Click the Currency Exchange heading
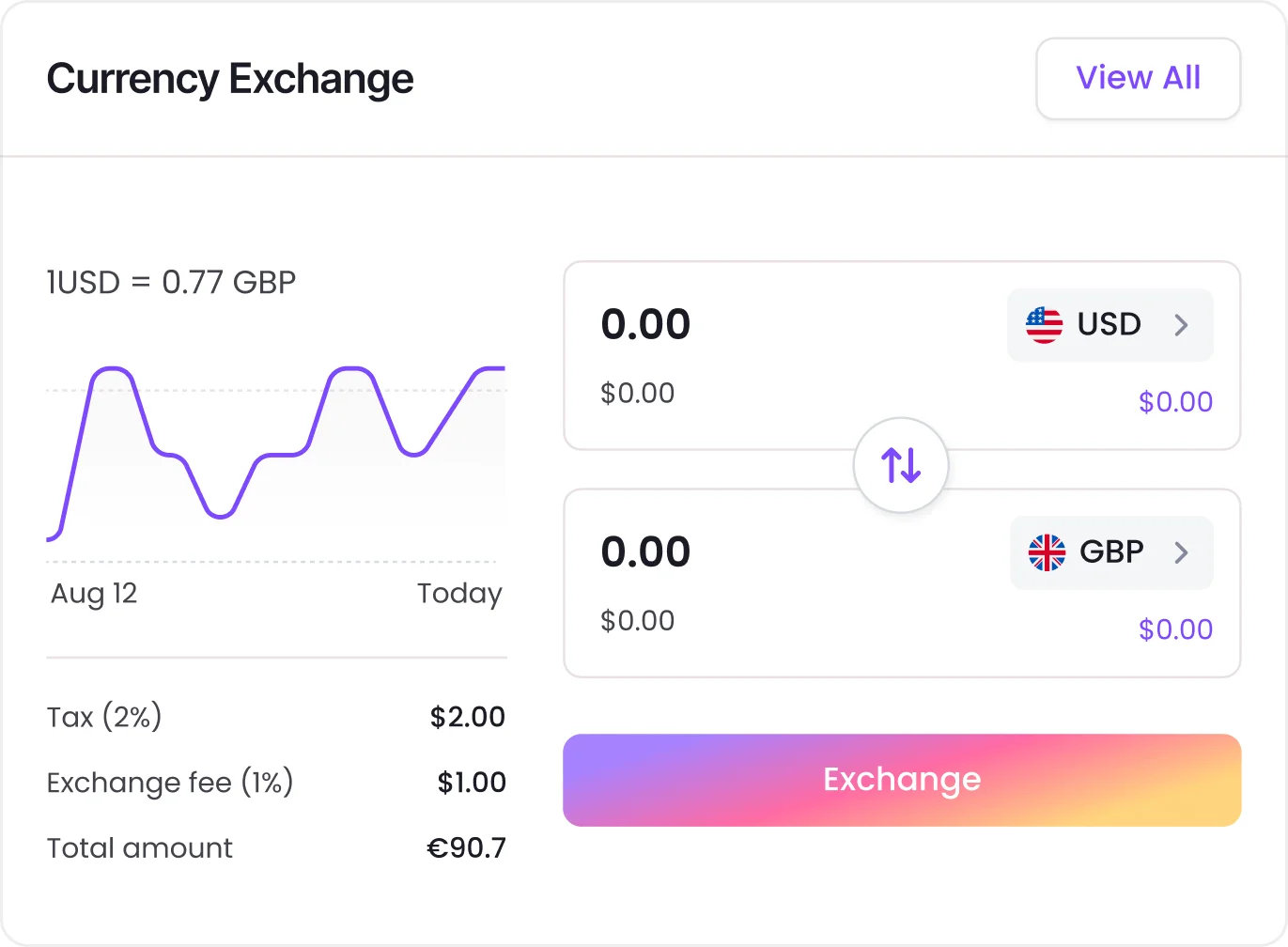Image resolution: width=1288 pixels, height=947 pixels. tap(230, 79)
